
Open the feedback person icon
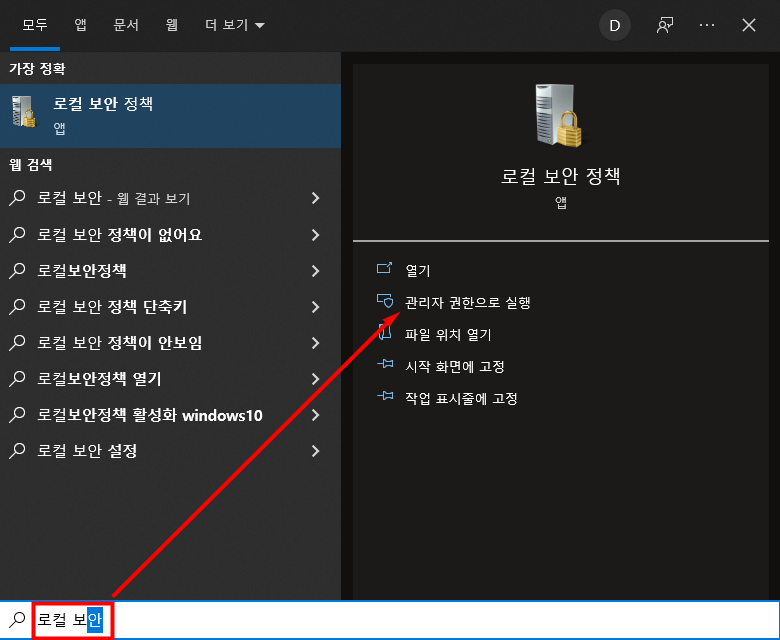pyautogui.click(x=665, y=25)
